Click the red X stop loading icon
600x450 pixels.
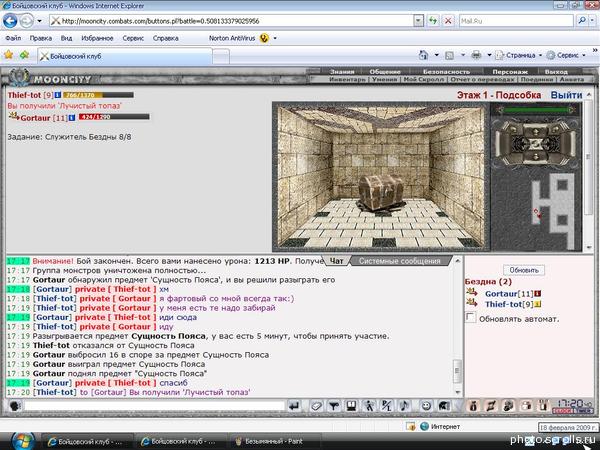(447, 21)
